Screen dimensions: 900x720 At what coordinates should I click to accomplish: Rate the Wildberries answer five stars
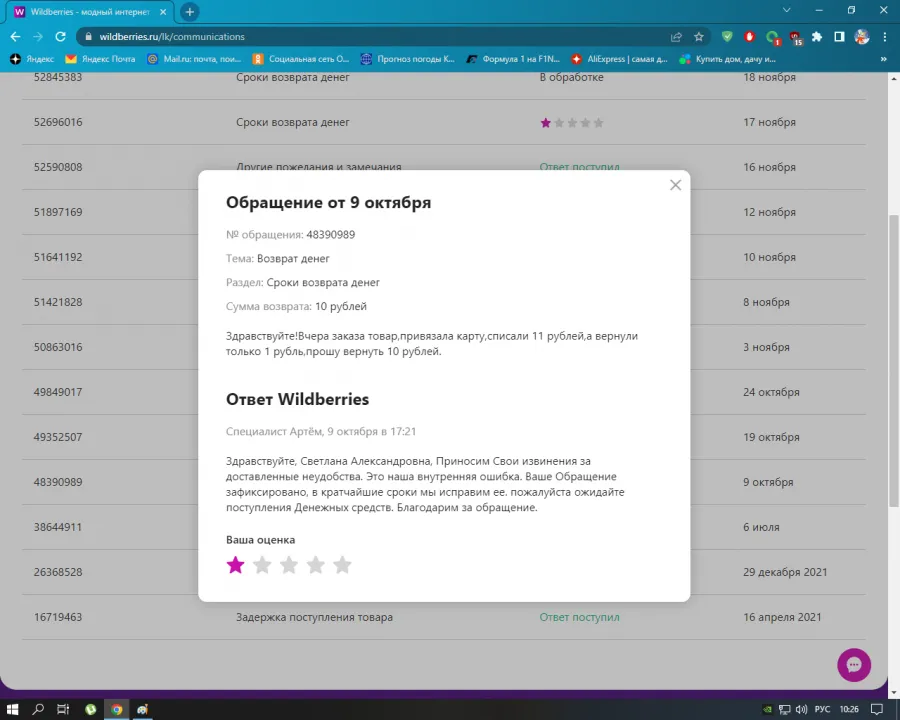click(x=342, y=565)
